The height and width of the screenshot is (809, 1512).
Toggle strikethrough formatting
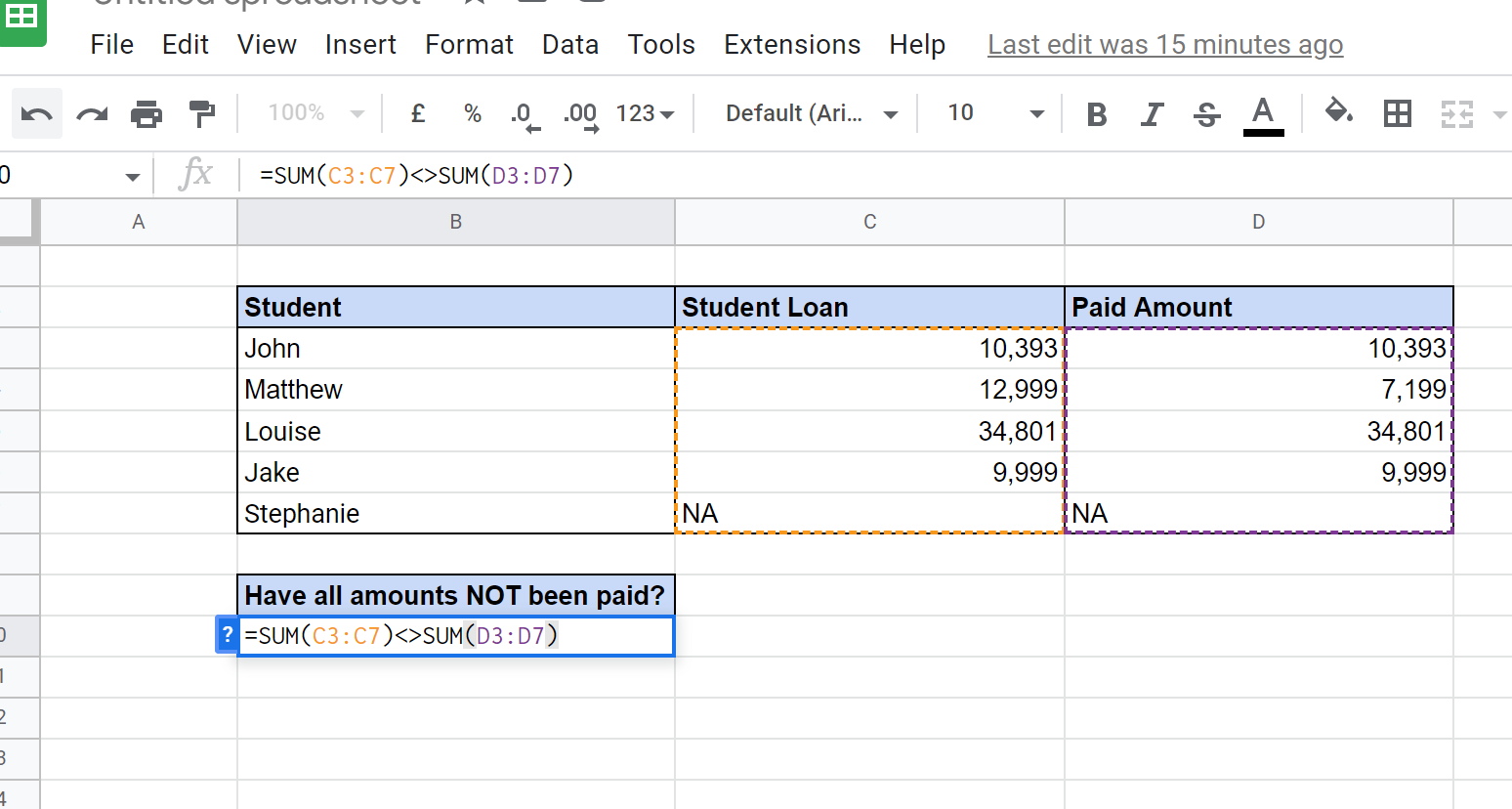(1206, 112)
